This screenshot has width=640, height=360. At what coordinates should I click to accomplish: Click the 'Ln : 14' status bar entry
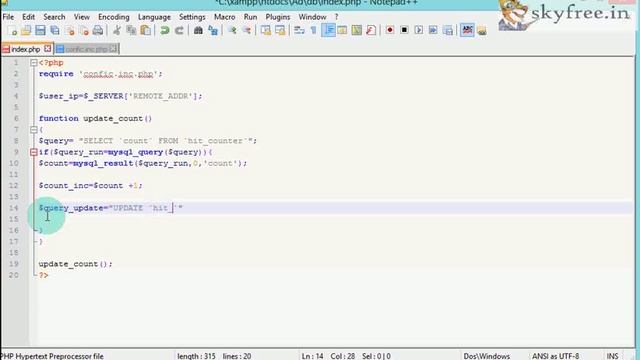[x=312, y=356]
